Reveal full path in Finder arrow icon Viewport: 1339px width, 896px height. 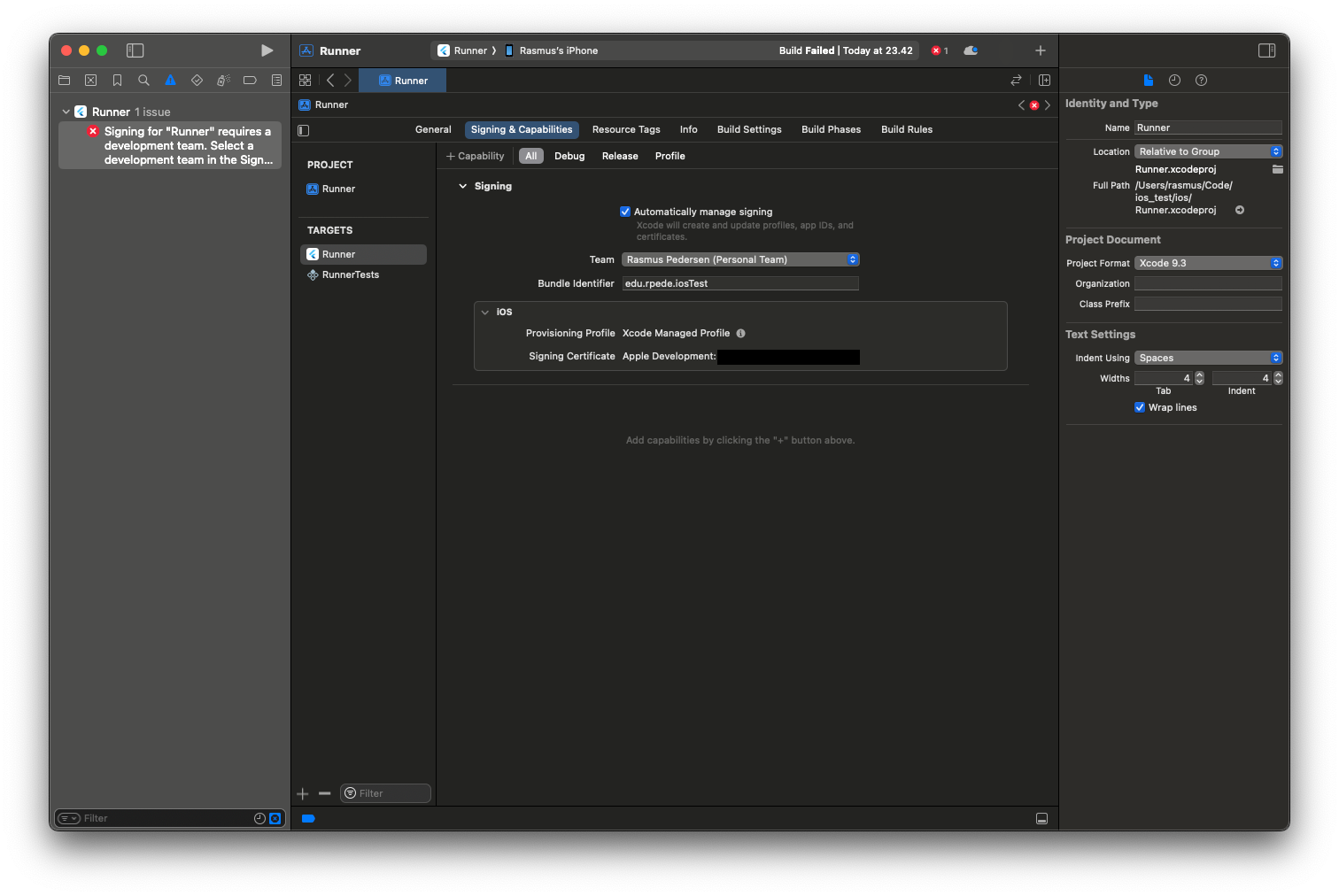[x=1240, y=210]
